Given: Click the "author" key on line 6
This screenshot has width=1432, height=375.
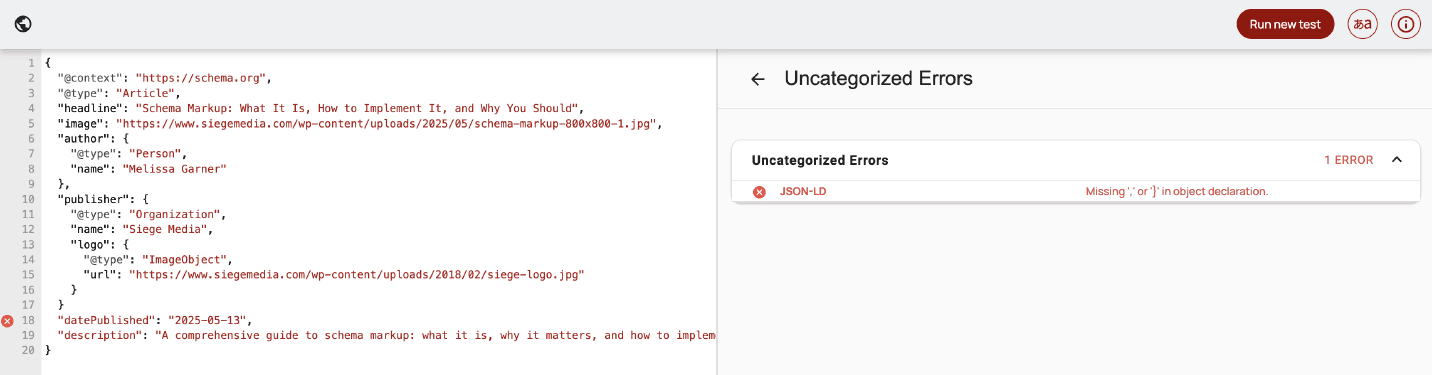Looking at the screenshot, I should coord(84,138).
